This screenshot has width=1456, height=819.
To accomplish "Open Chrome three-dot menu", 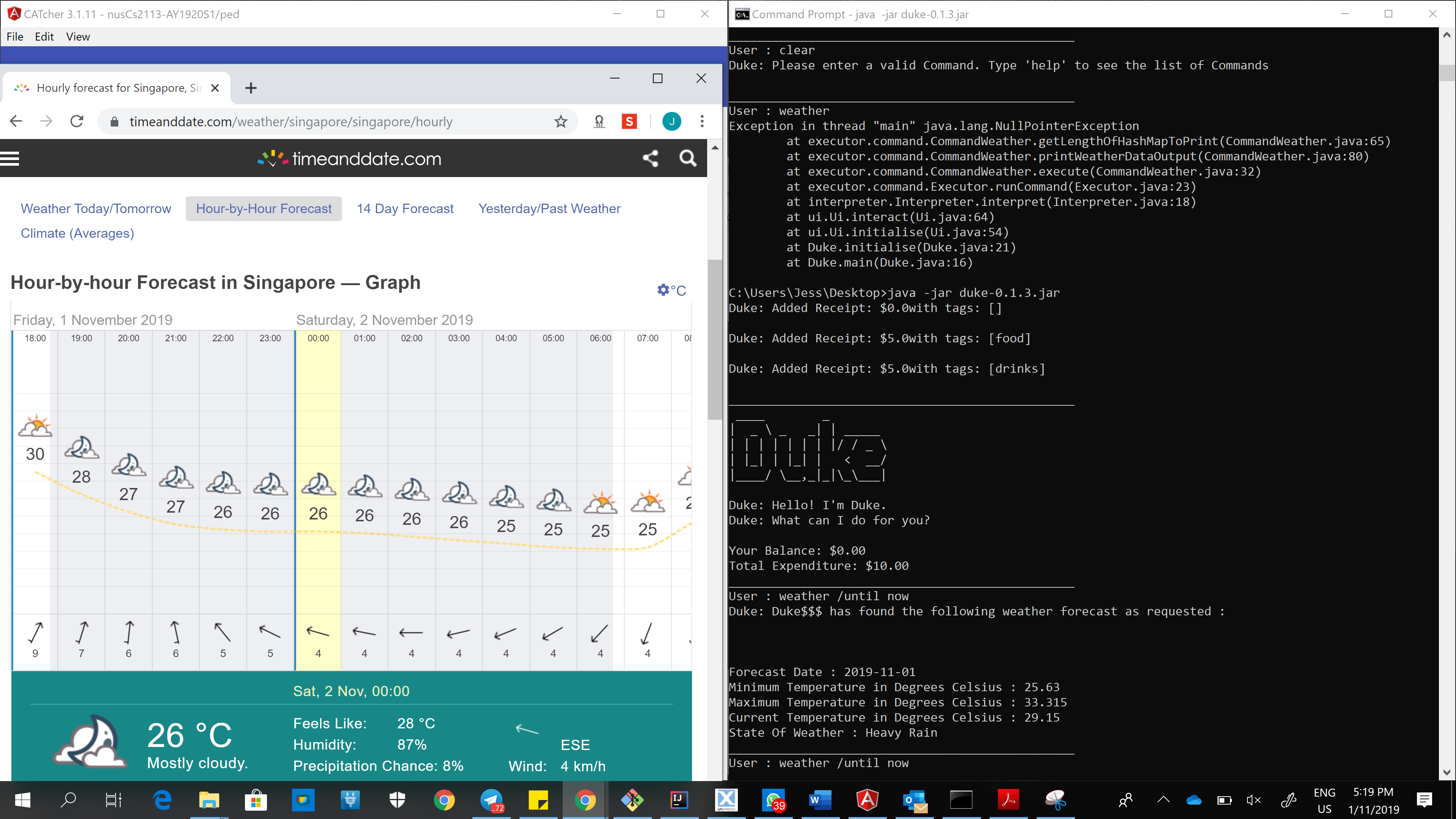I will 702,121.
